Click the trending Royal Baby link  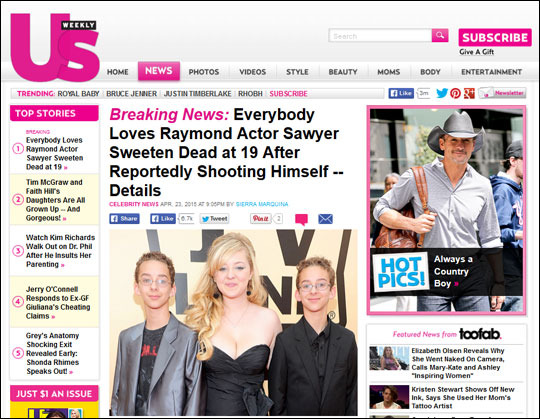click(x=78, y=94)
